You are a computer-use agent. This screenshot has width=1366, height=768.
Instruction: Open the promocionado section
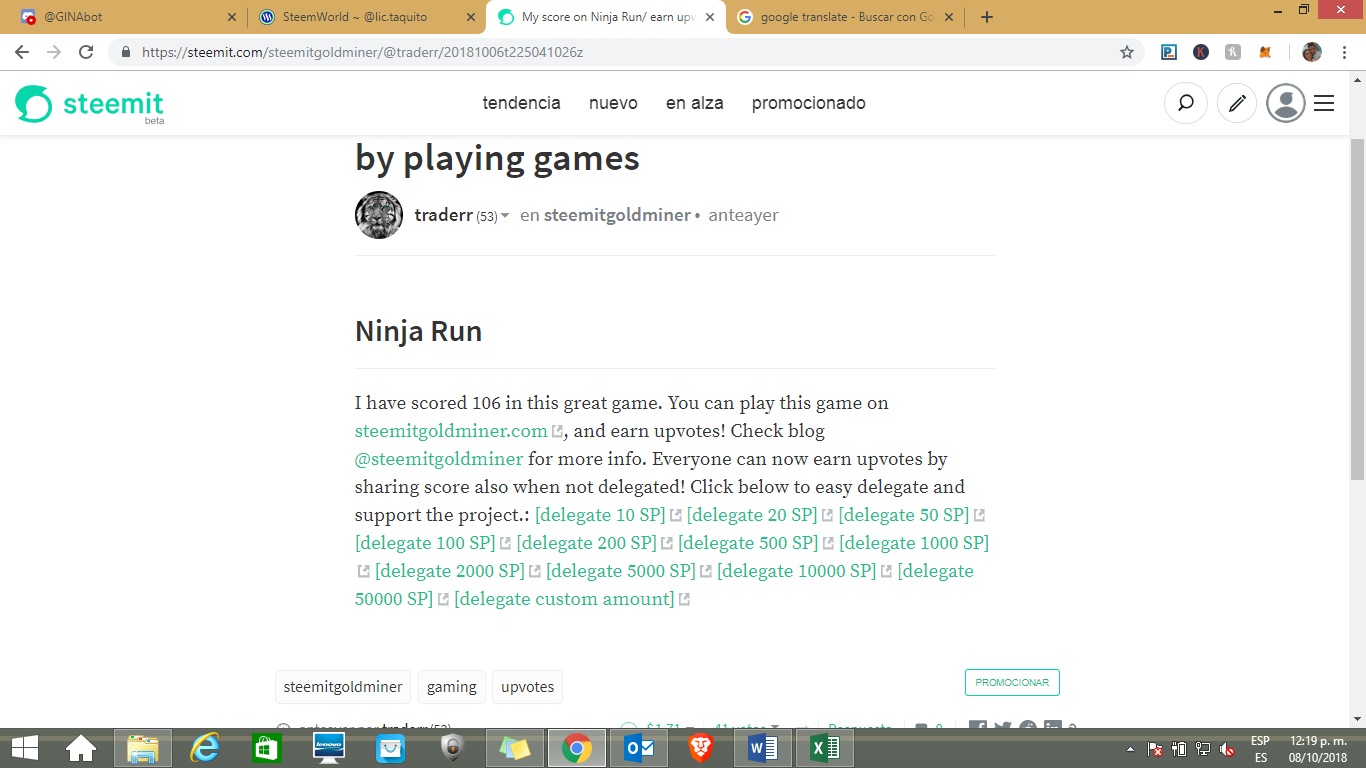[809, 103]
